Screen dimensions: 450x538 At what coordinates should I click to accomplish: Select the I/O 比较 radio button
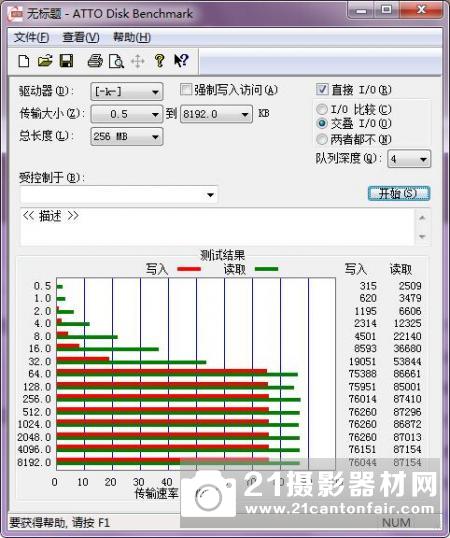[x=322, y=109]
